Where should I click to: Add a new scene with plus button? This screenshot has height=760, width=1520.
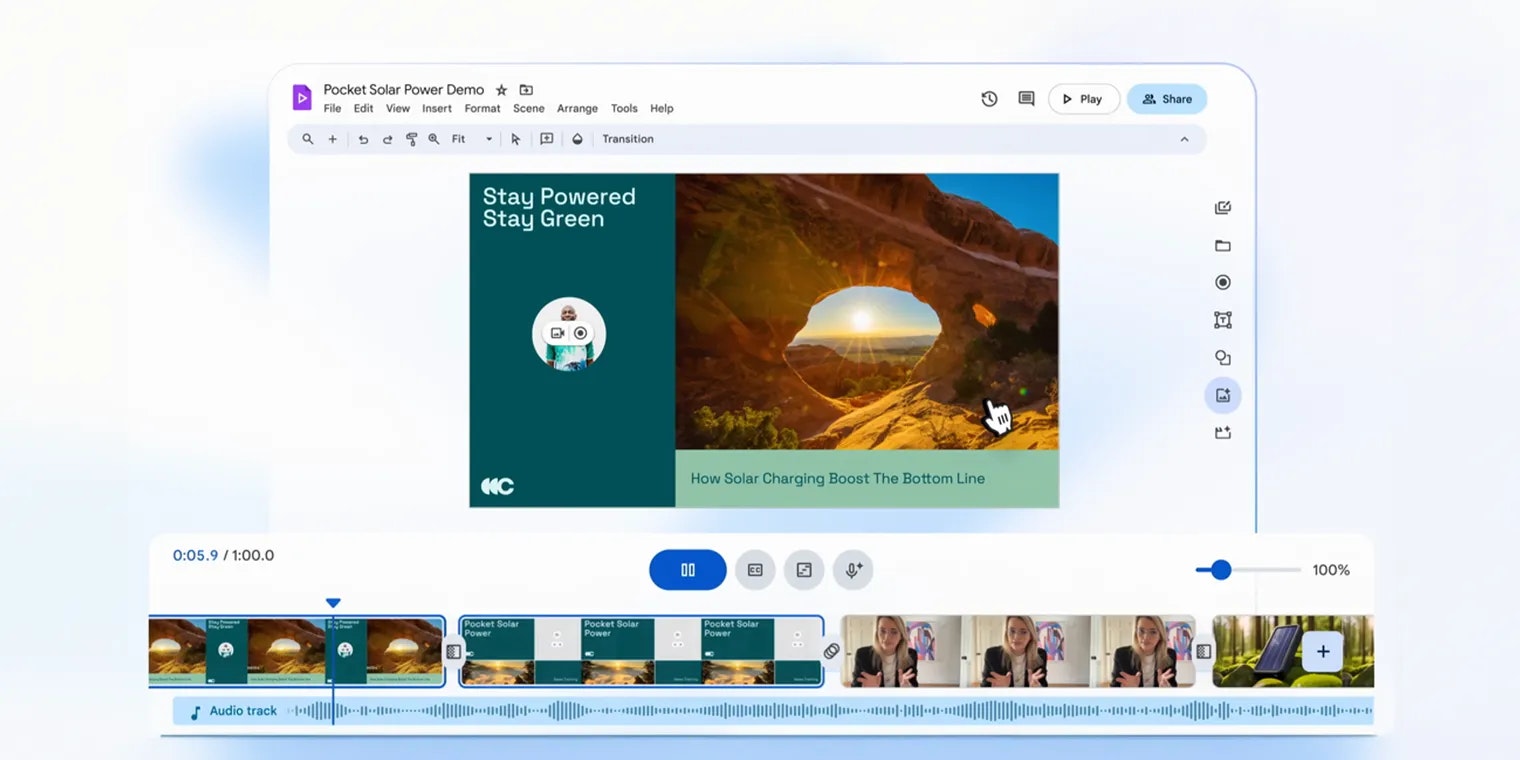pyautogui.click(x=1323, y=652)
